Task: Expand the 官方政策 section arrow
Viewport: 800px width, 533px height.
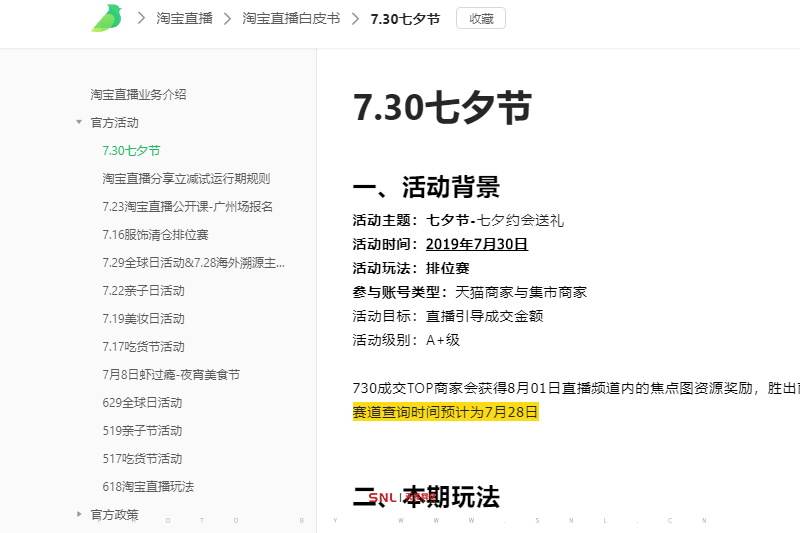Action: (79, 514)
